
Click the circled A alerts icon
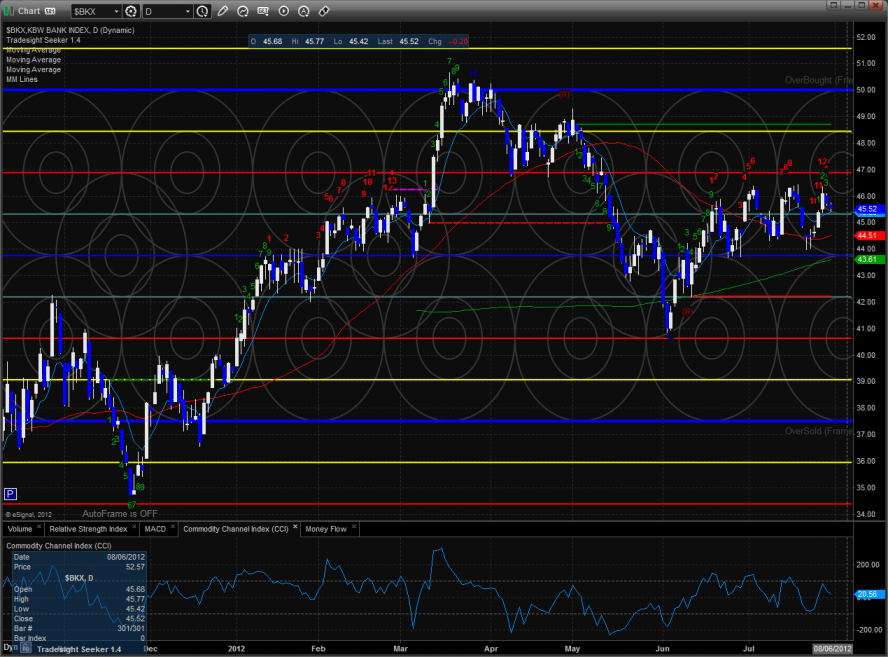[304, 11]
